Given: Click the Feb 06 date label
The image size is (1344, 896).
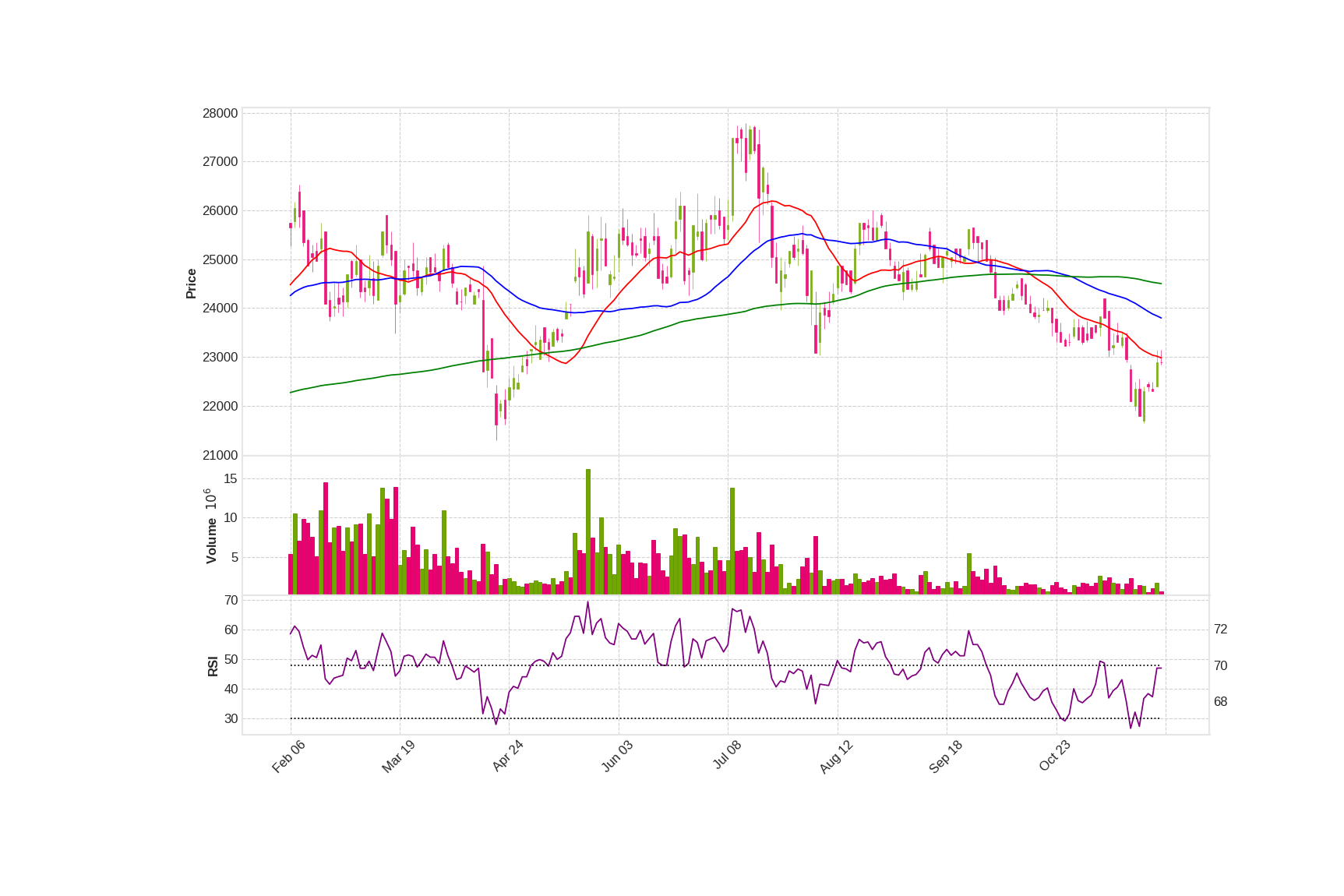Looking at the screenshot, I should click(288, 756).
